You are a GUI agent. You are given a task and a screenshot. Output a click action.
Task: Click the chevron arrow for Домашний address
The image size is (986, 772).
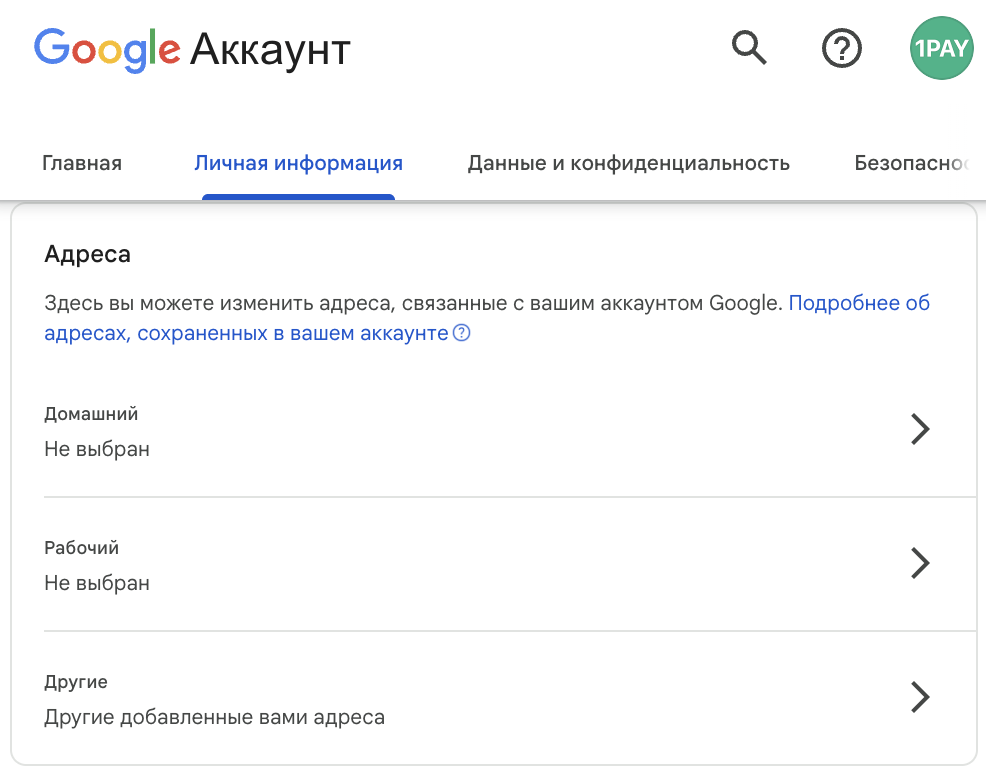click(x=920, y=430)
